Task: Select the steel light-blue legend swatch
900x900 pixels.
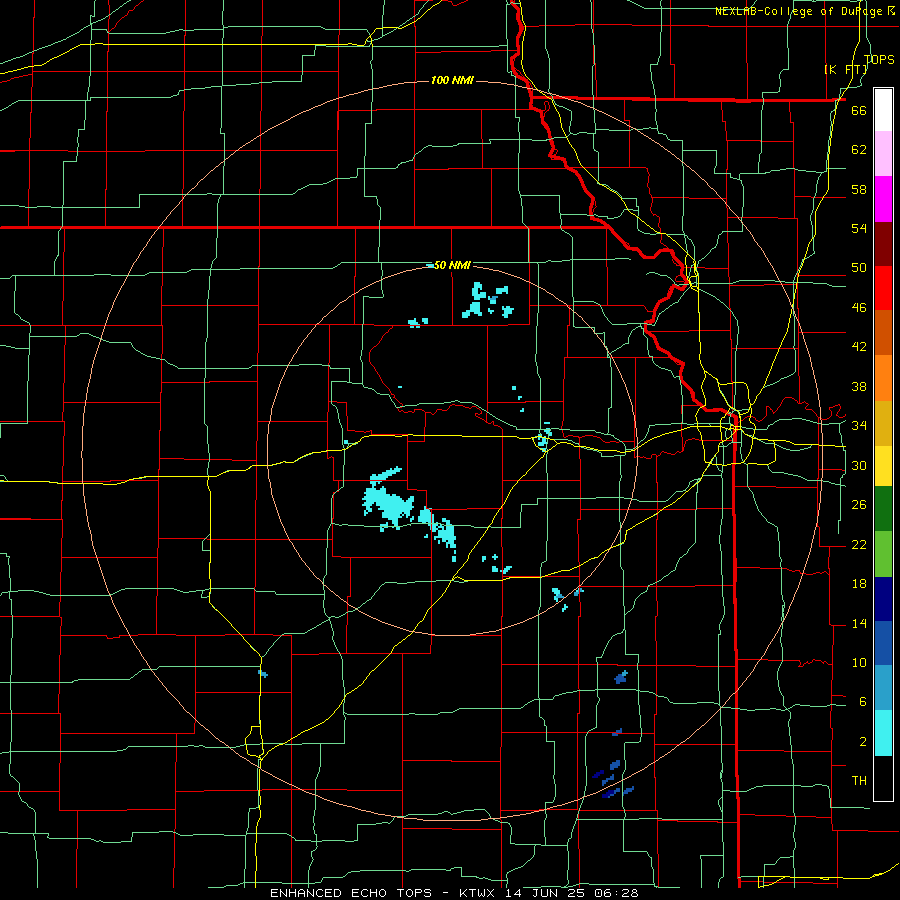Action: point(883,688)
